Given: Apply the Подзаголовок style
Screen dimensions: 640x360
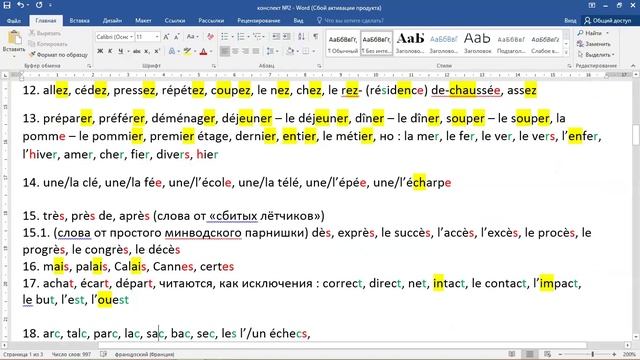Looking at the screenshot, I should click(511, 43).
